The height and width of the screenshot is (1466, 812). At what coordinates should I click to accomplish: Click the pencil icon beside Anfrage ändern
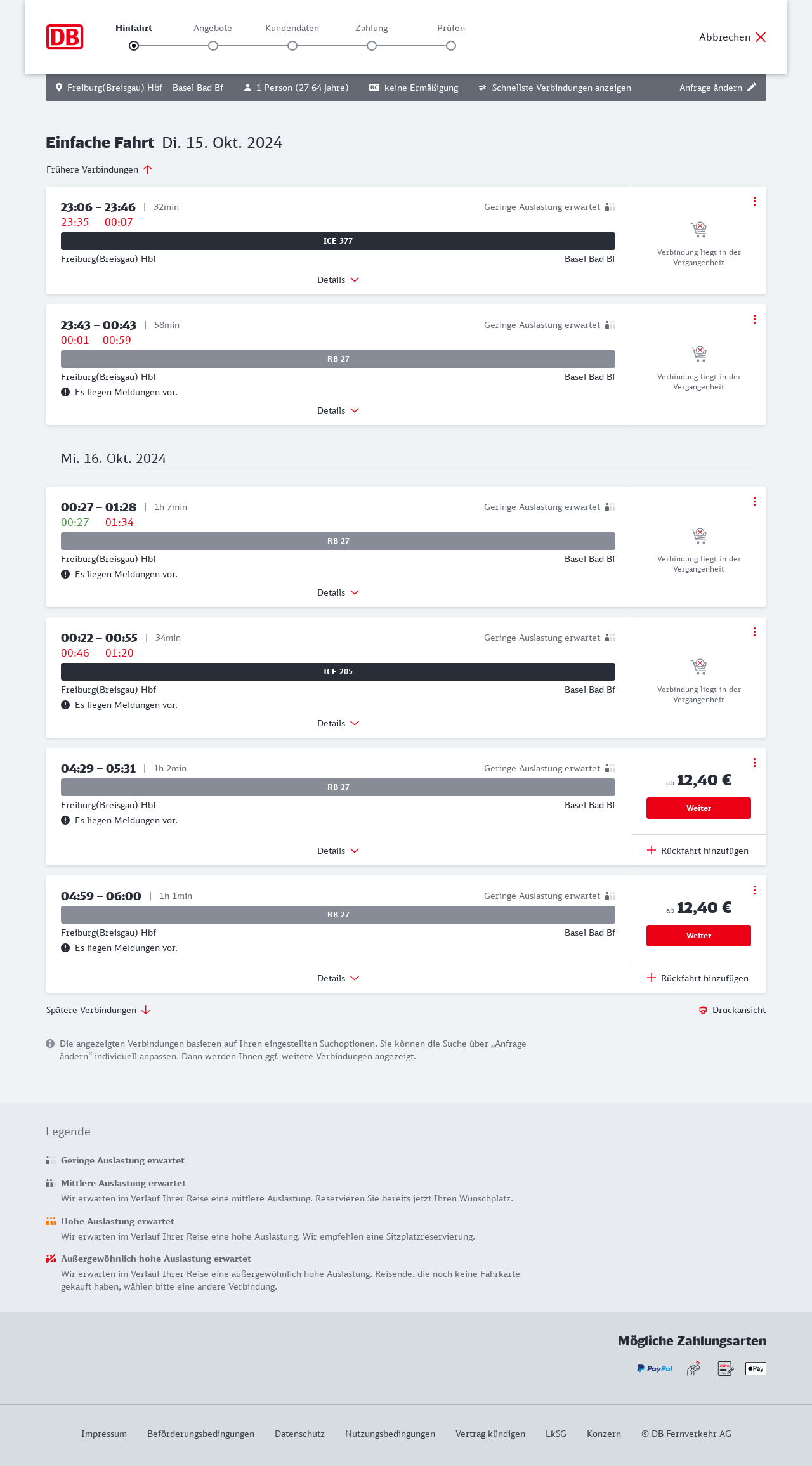pos(752,88)
